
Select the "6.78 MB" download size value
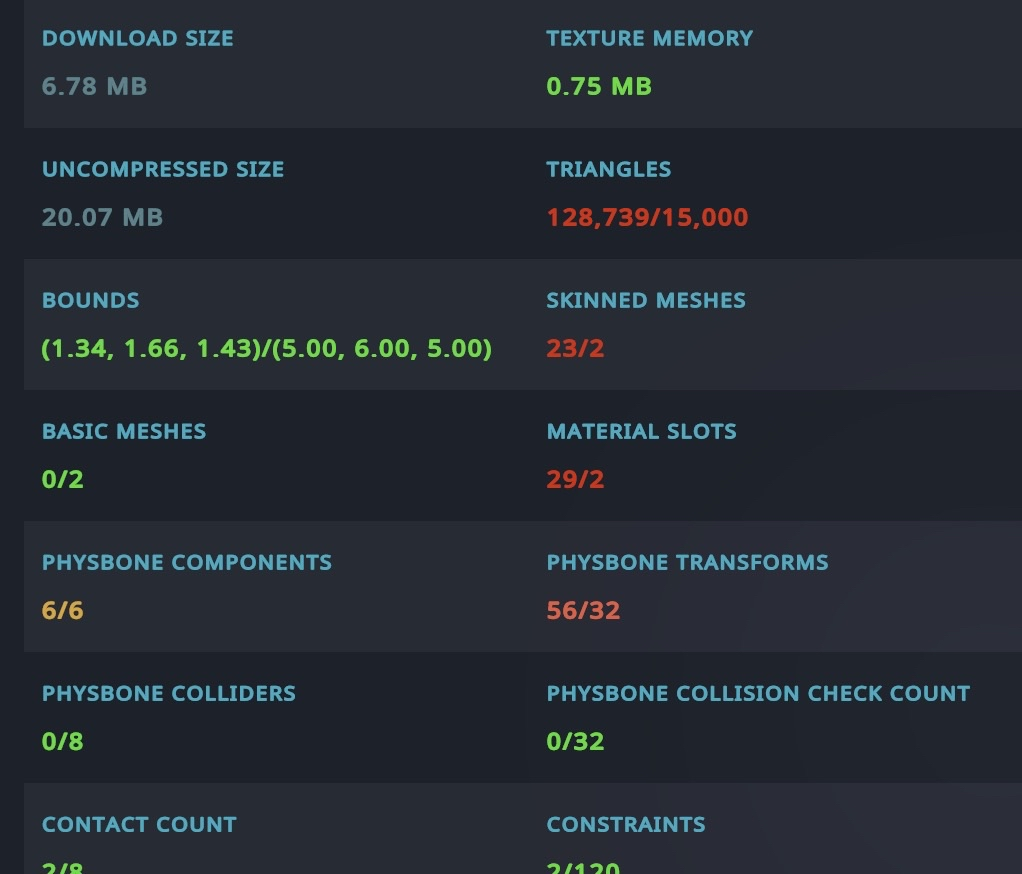click(95, 87)
